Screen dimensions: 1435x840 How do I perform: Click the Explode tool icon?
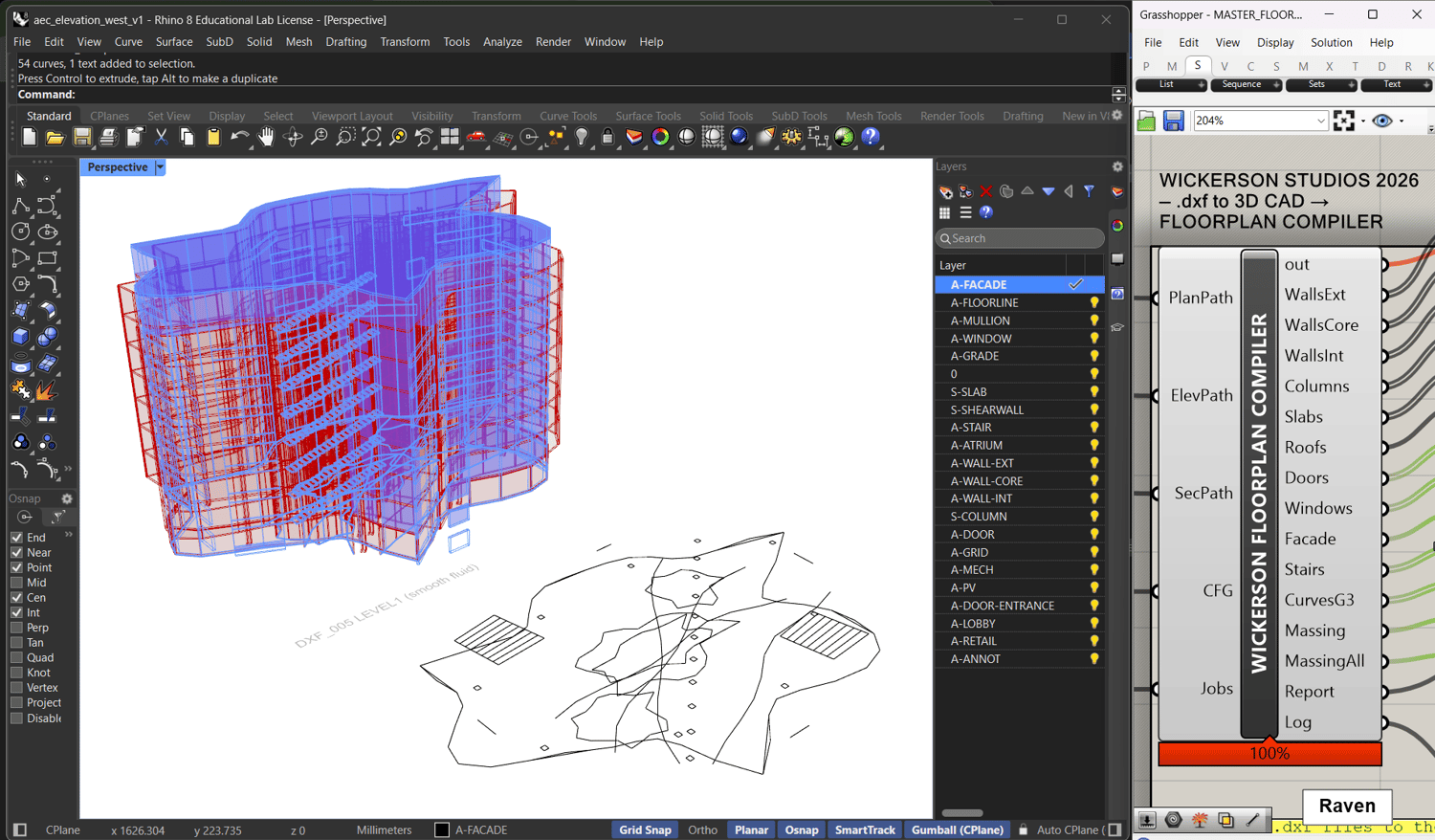tap(46, 390)
